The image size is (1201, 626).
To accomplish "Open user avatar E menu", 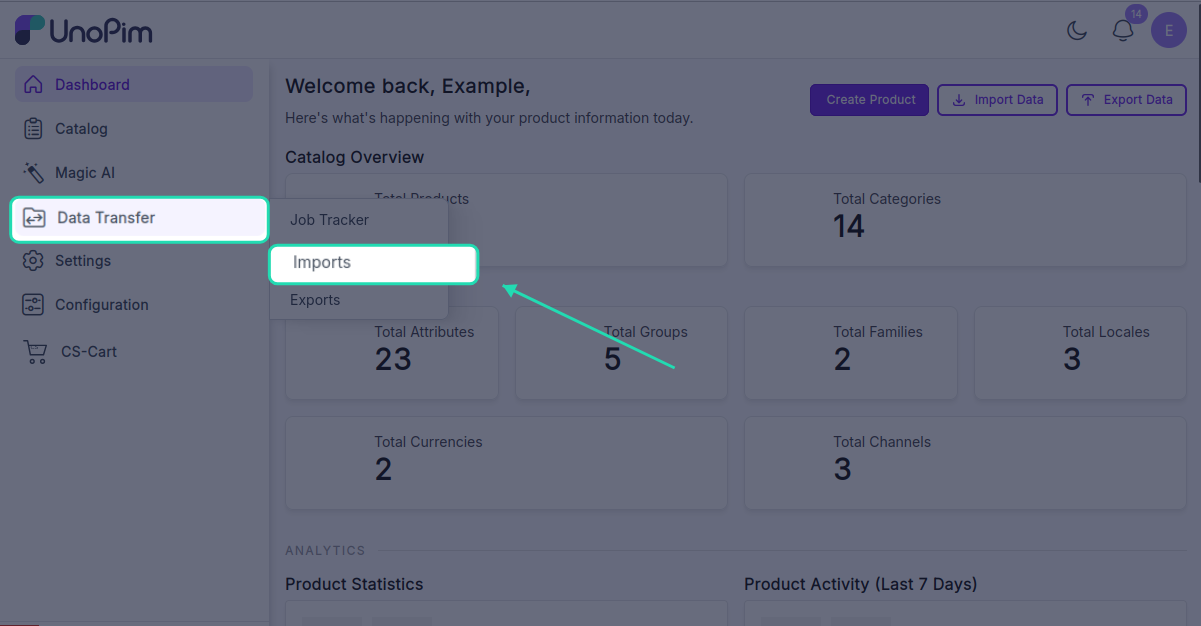I will click(x=1168, y=30).
